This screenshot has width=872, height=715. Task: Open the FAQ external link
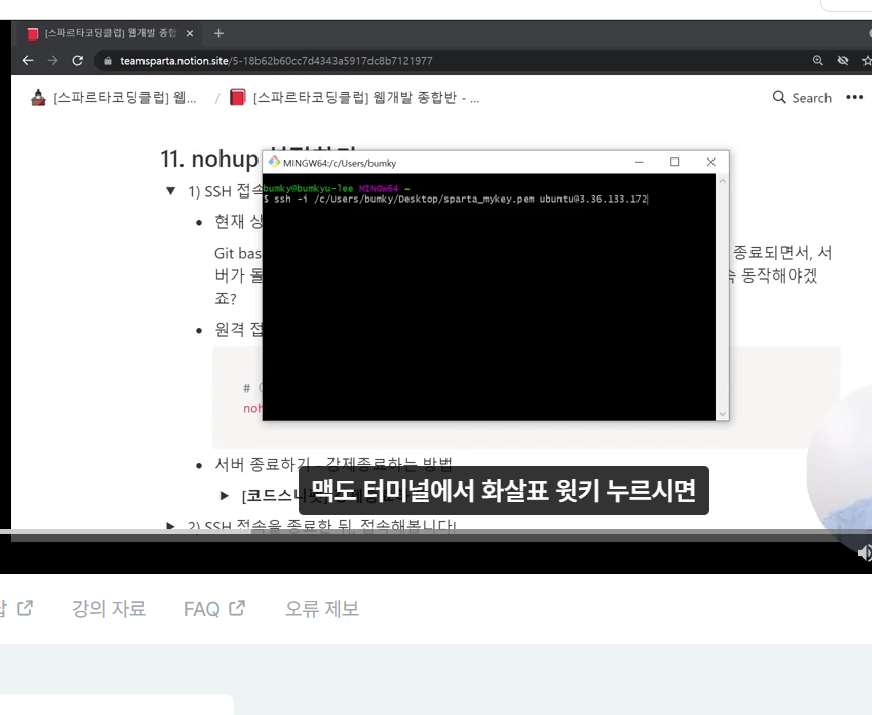coord(214,609)
